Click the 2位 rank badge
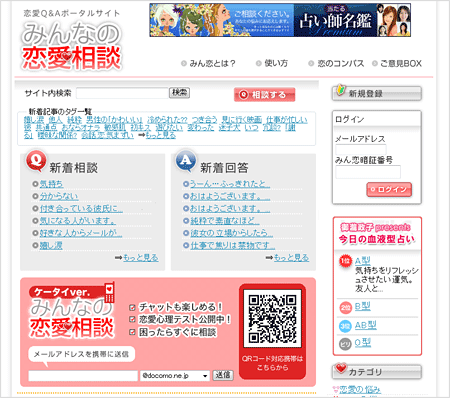 tap(345, 308)
